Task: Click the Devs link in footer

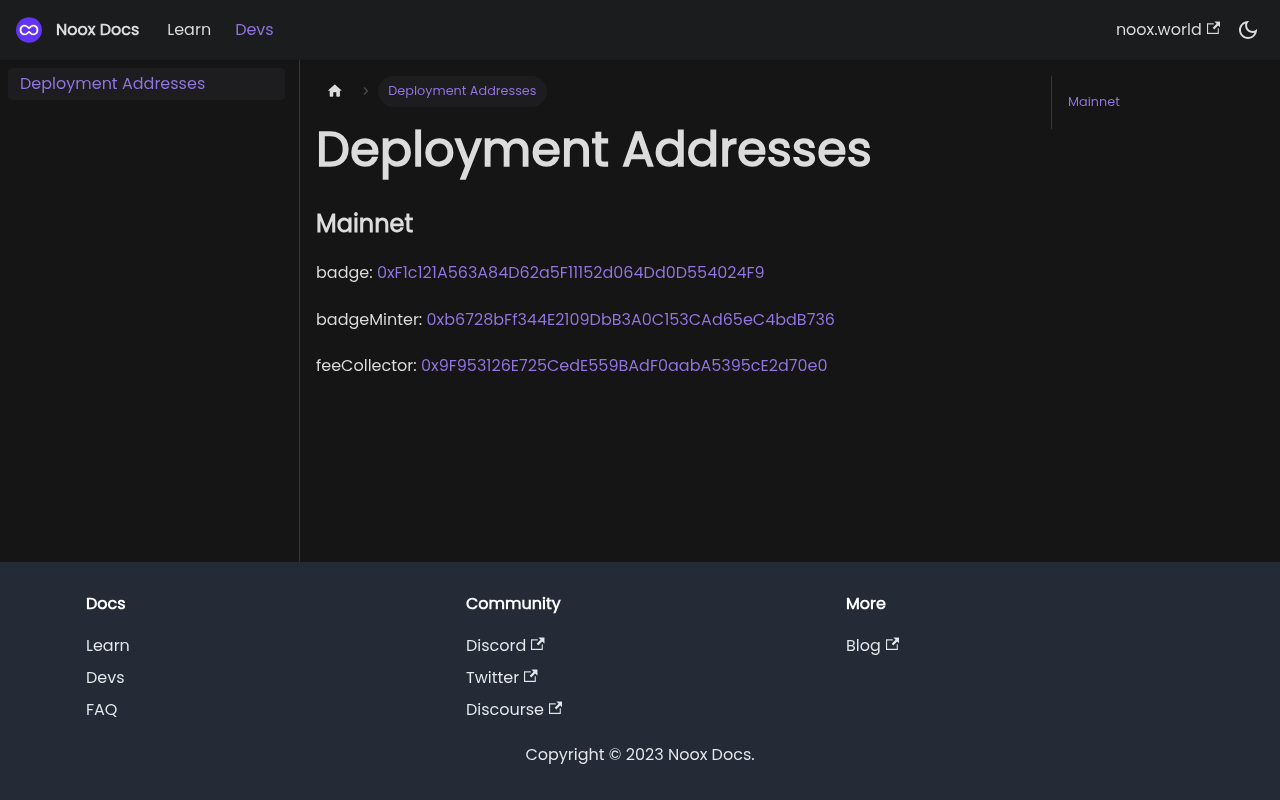Action: [105, 678]
